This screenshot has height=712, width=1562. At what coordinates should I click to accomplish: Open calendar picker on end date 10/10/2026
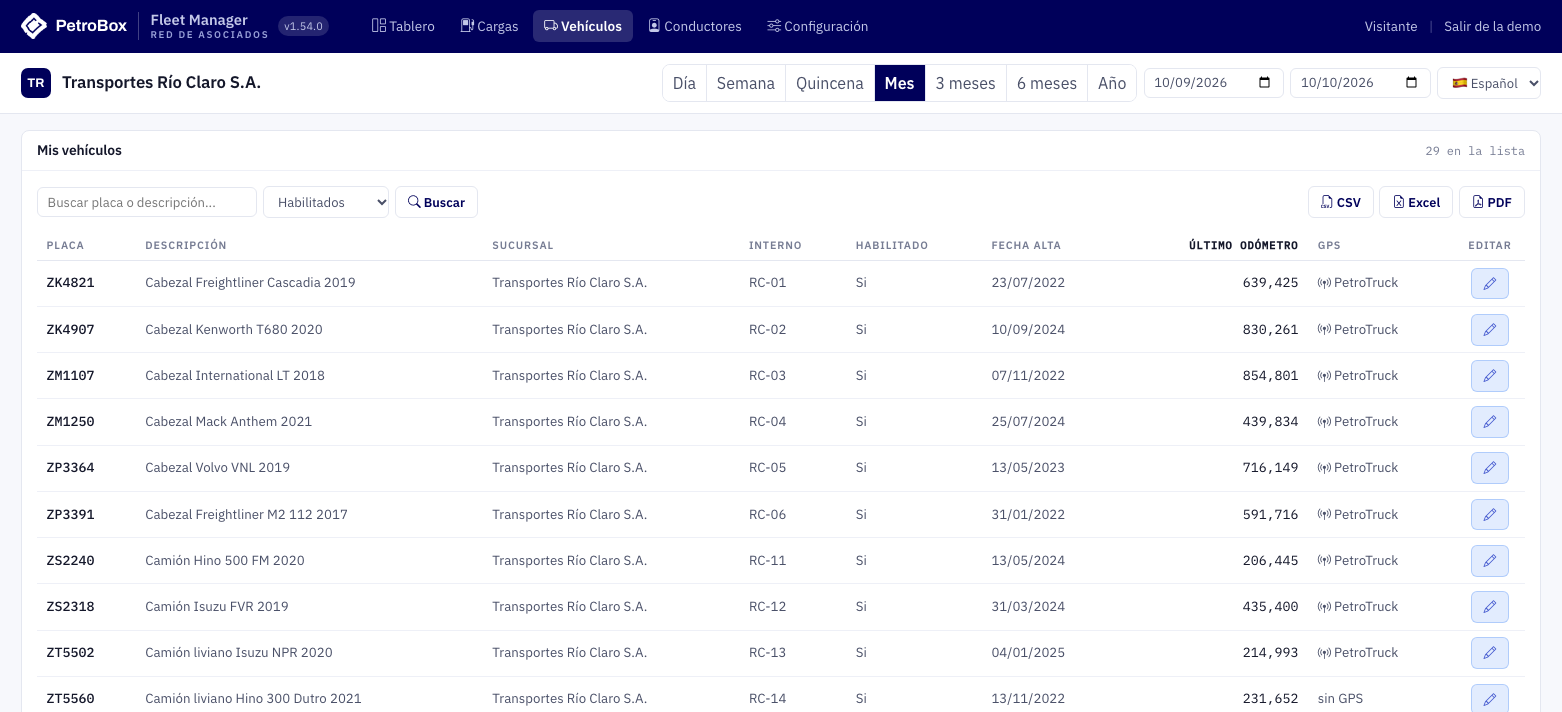point(1411,83)
